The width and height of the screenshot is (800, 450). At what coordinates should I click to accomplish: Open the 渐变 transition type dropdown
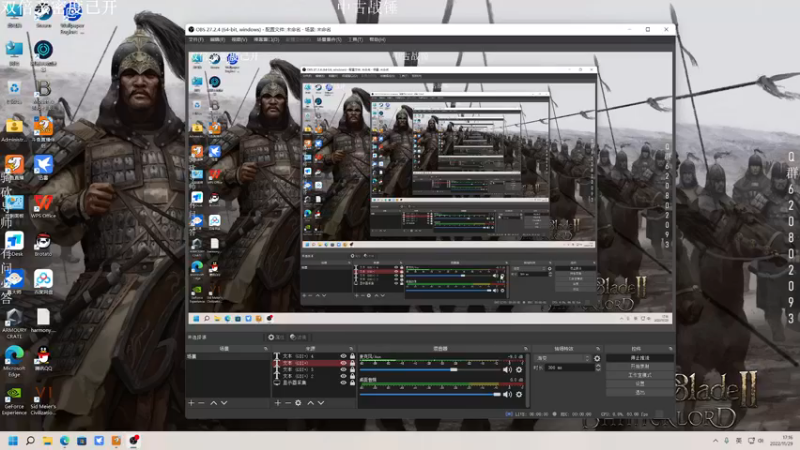tap(563, 358)
